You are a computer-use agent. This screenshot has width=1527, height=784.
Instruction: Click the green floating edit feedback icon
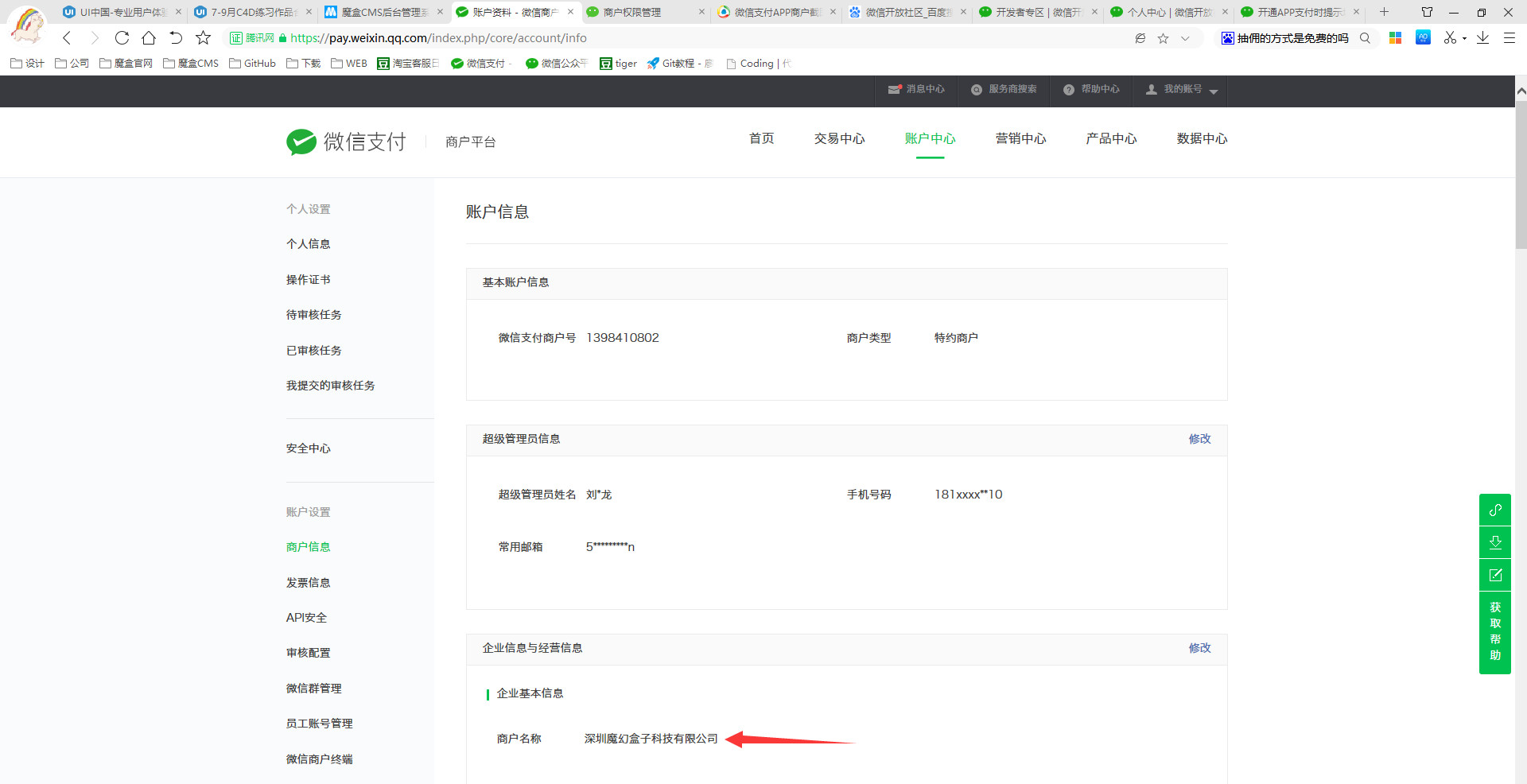coord(1495,575)
